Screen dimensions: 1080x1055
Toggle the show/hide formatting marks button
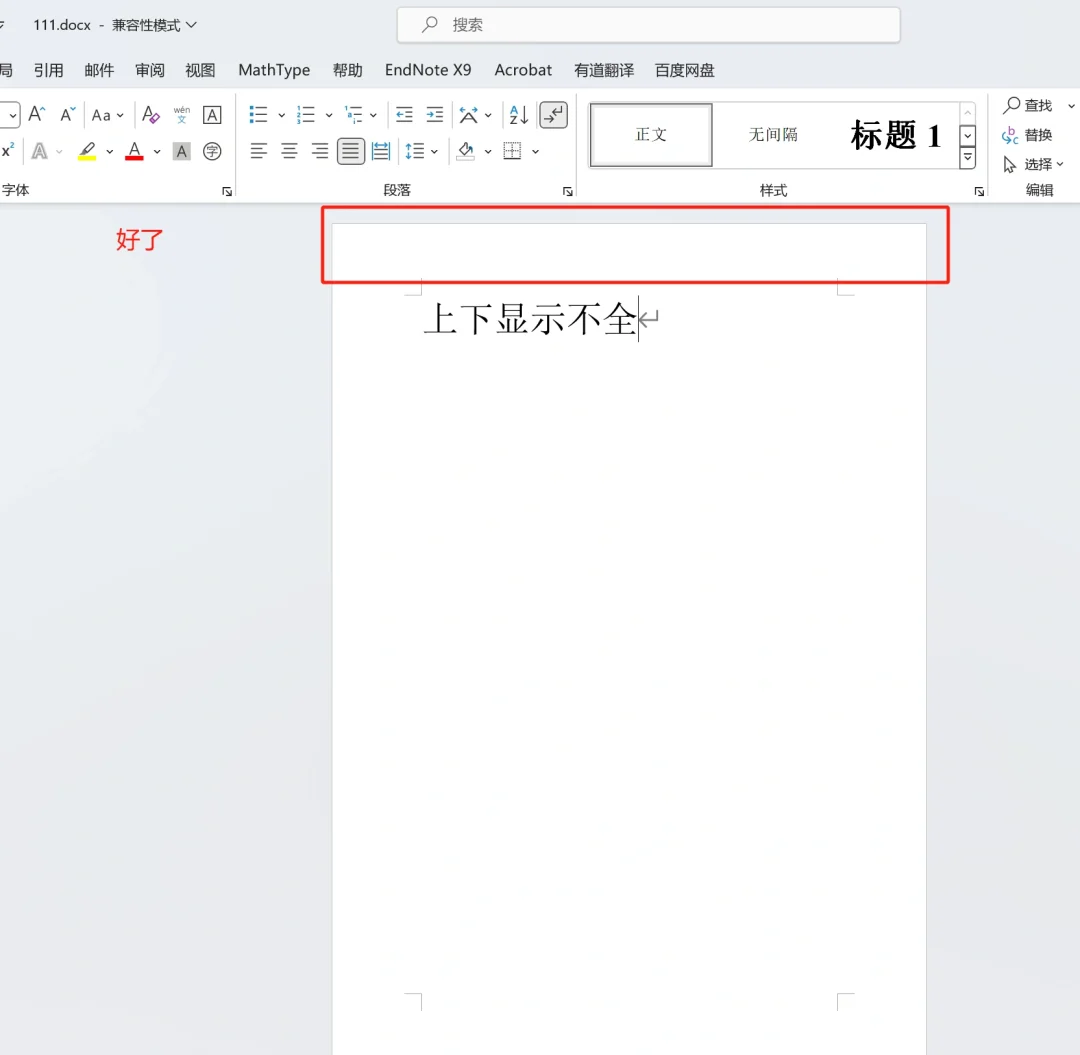[553, 114]
